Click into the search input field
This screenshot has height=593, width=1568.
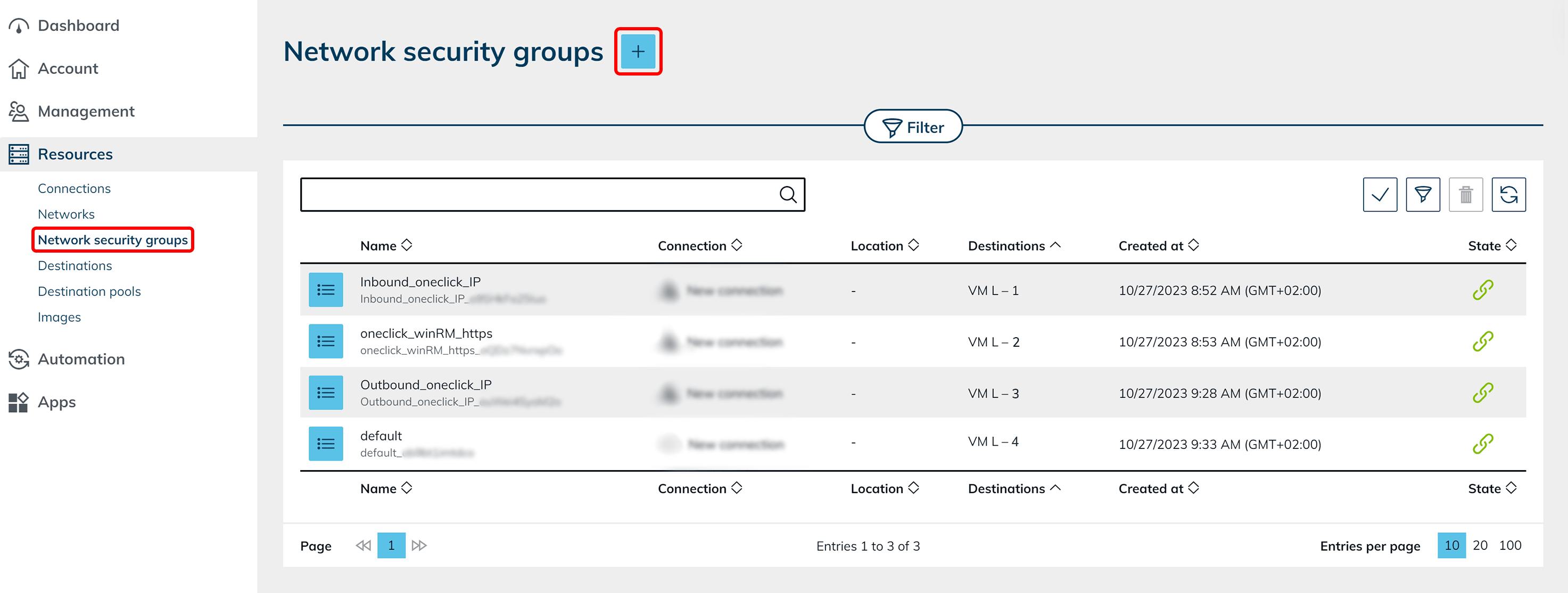click(535, 195)
